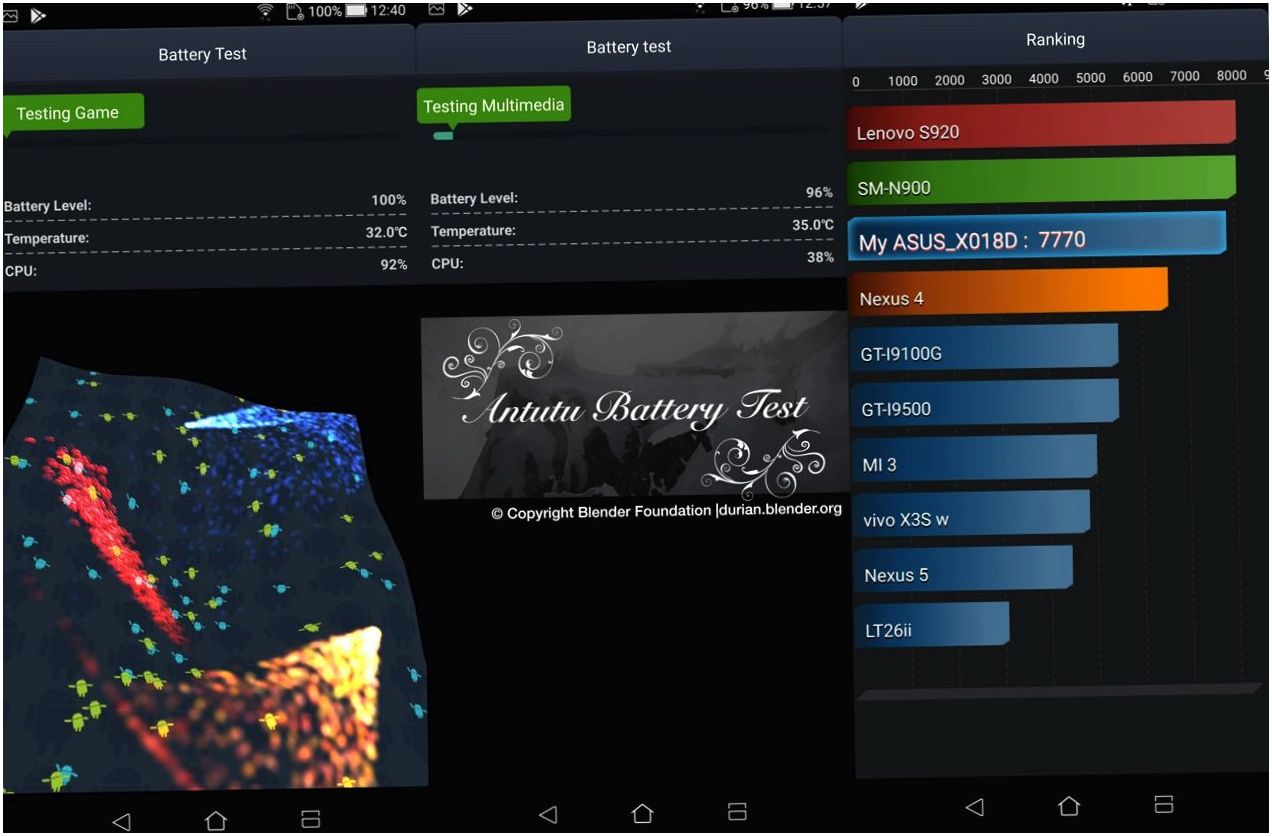Screen dimensions: 1272x836
Task: Tap the back icon in Ranking panel
Action: pos(975,807)
